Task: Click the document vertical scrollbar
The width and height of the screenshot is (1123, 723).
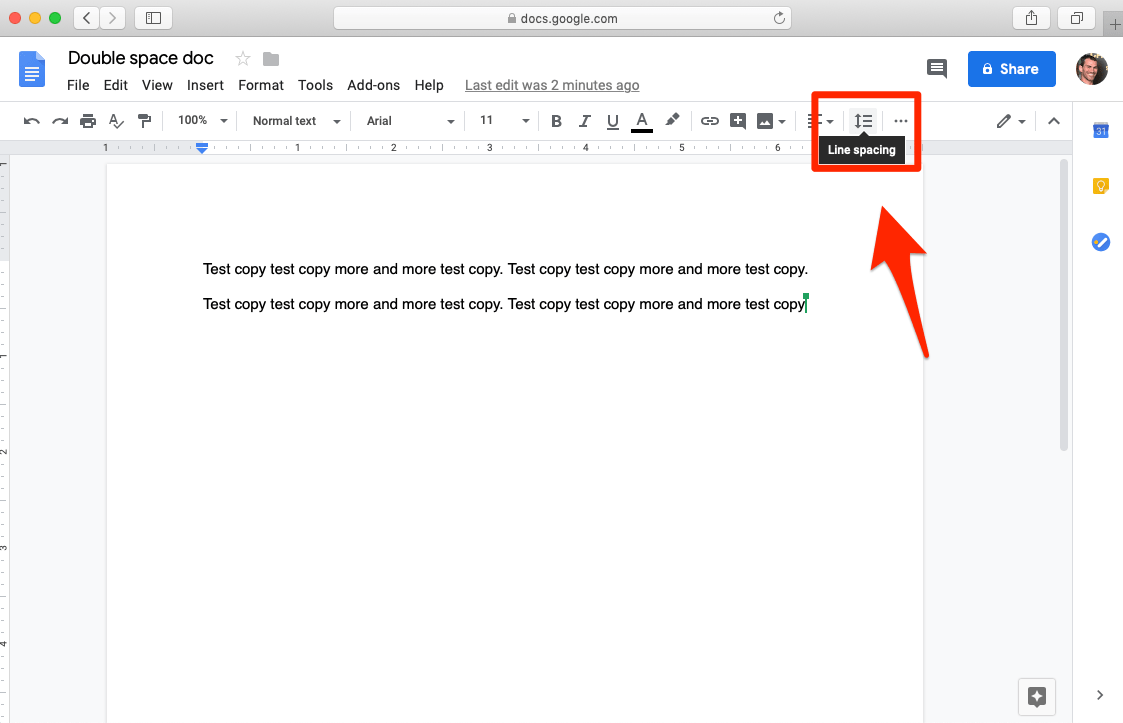Action: pyautogui.click(x=1064, y=305)
